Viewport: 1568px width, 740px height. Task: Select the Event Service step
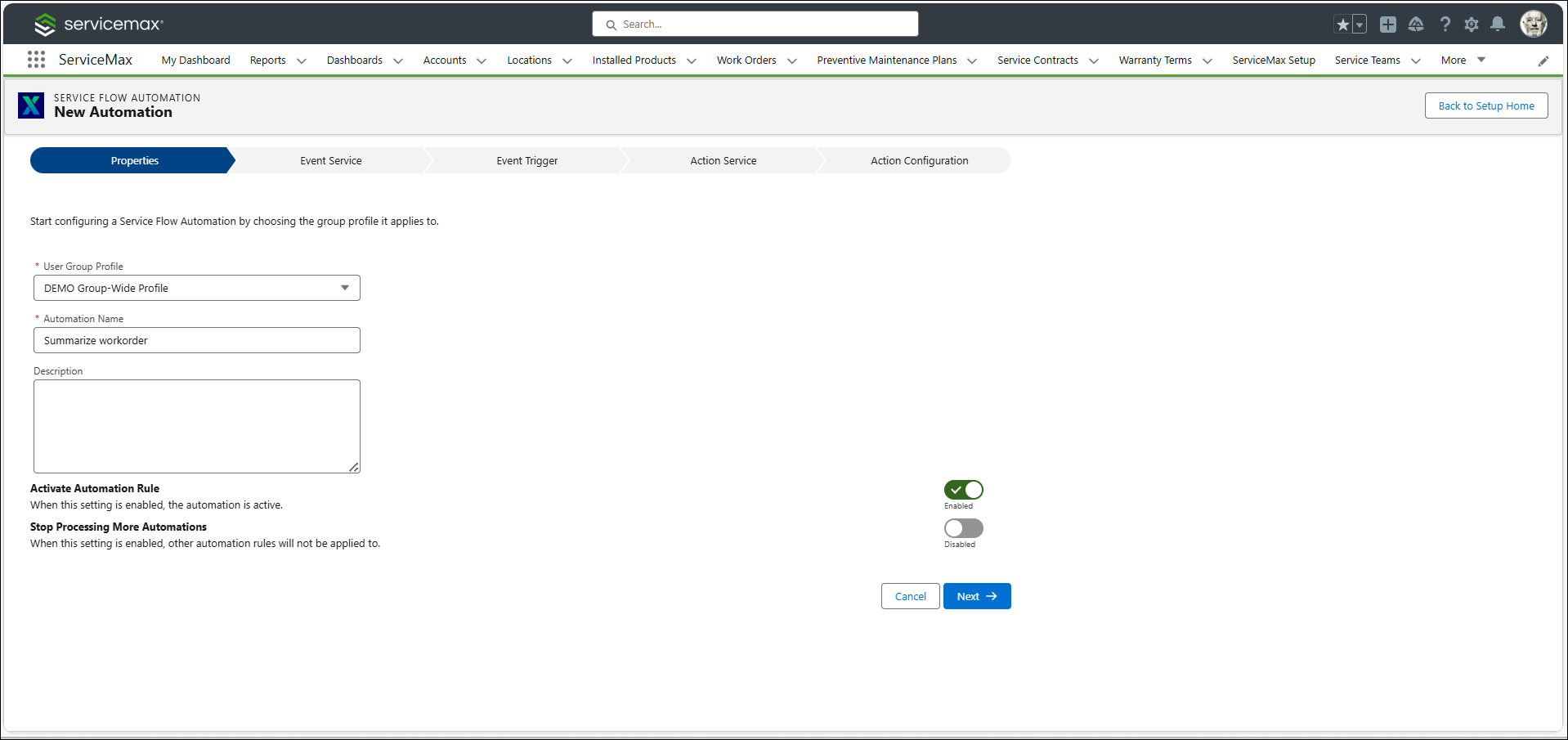pos(331,160)
